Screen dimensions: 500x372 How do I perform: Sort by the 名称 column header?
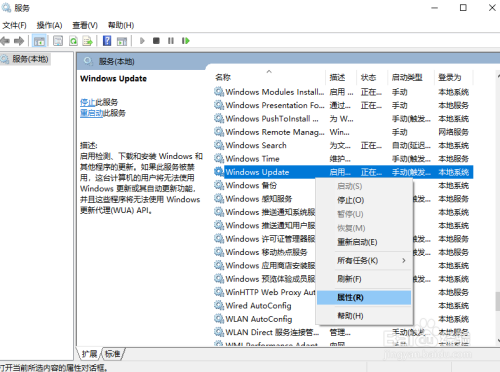tap(269, 77)
